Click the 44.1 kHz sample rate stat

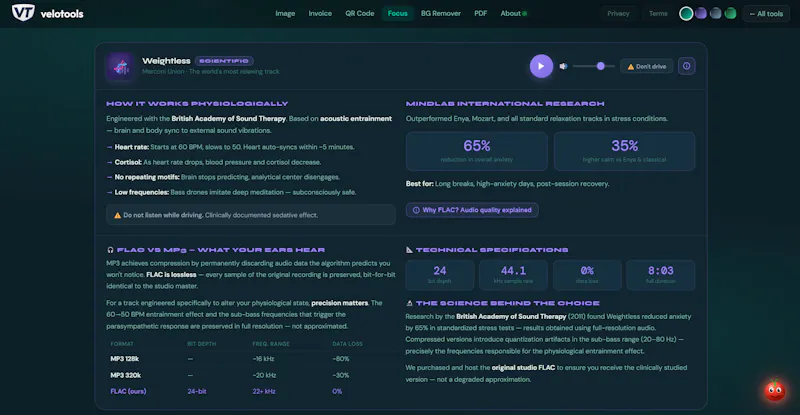click(x=513, y=275)
